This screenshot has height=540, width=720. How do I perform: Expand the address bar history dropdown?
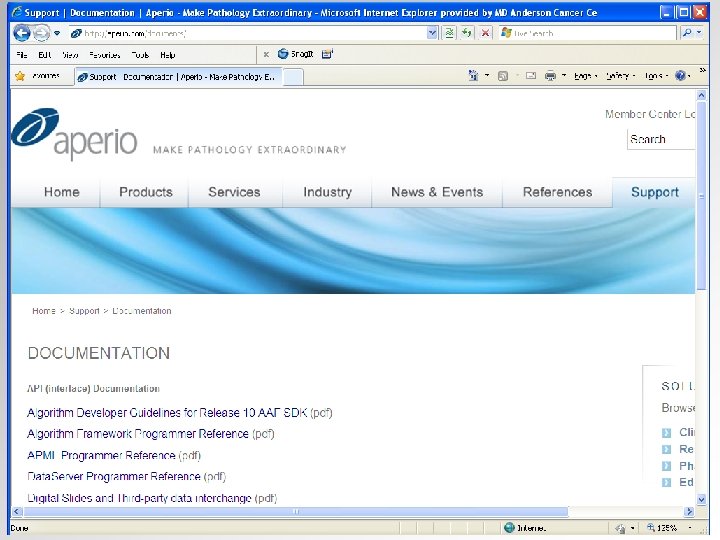432,33
